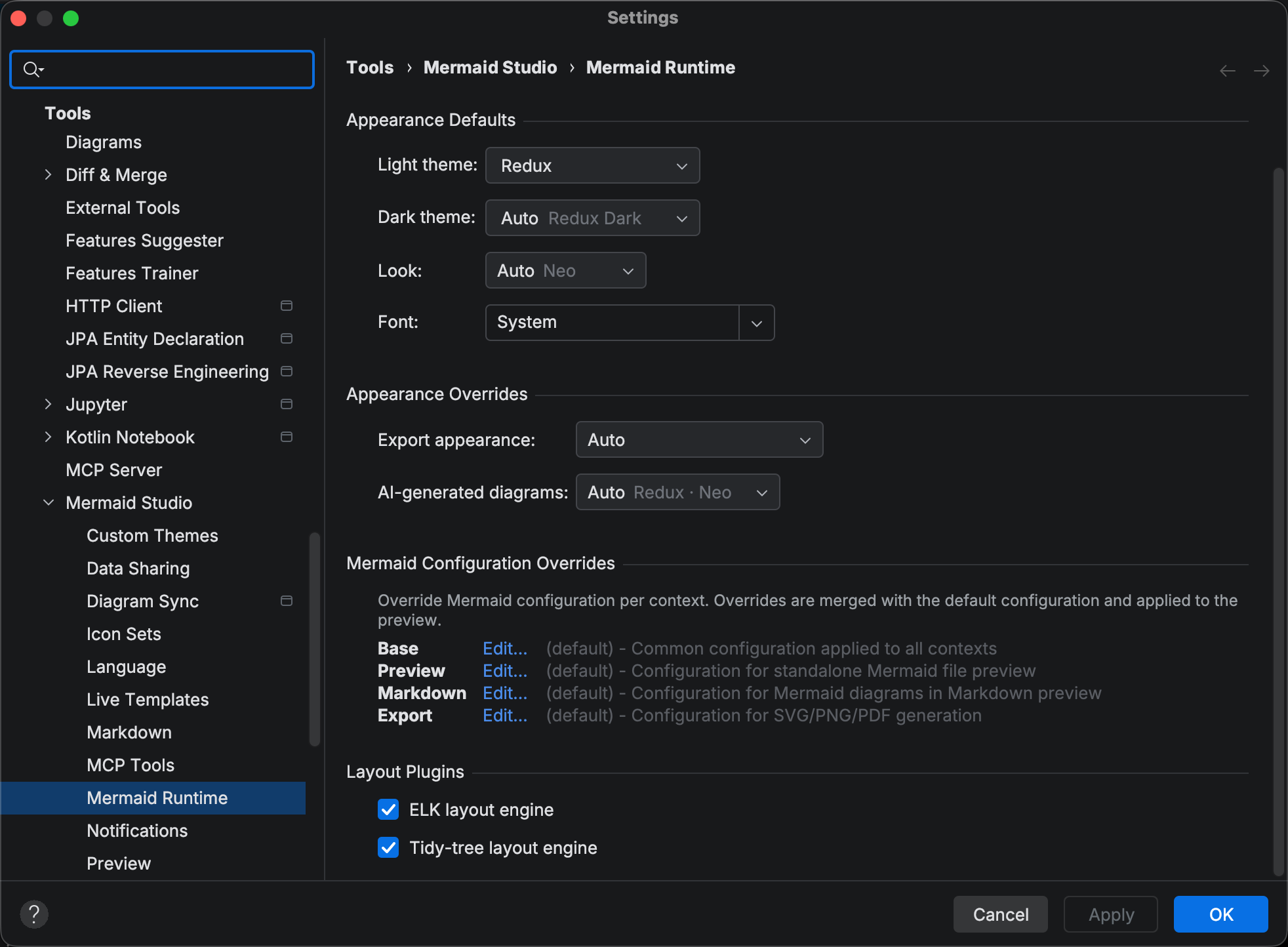
Task: Disable the ELK layout engine checkbox
Action: click(x=388, y=810)
